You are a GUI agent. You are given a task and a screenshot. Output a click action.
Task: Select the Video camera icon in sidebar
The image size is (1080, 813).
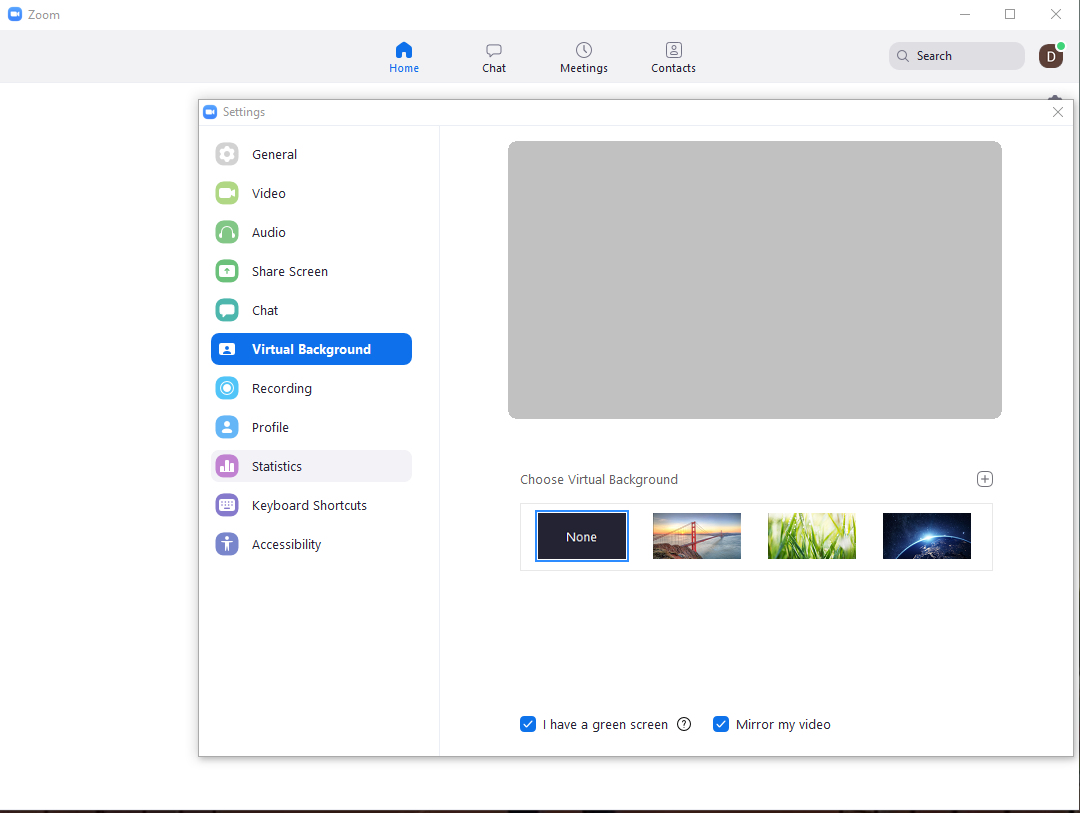coord(227,193)
